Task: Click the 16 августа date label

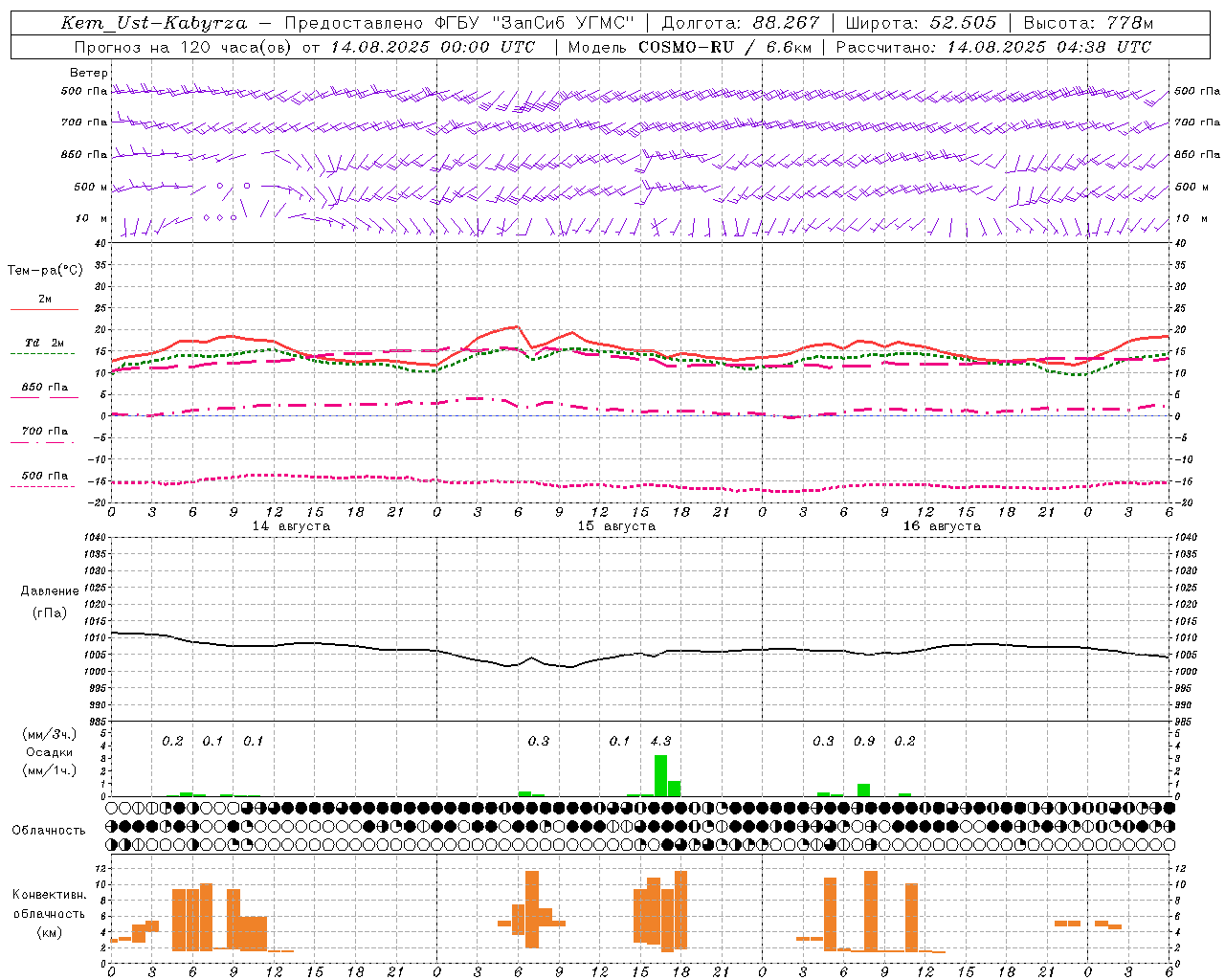Action: point(942,526)
